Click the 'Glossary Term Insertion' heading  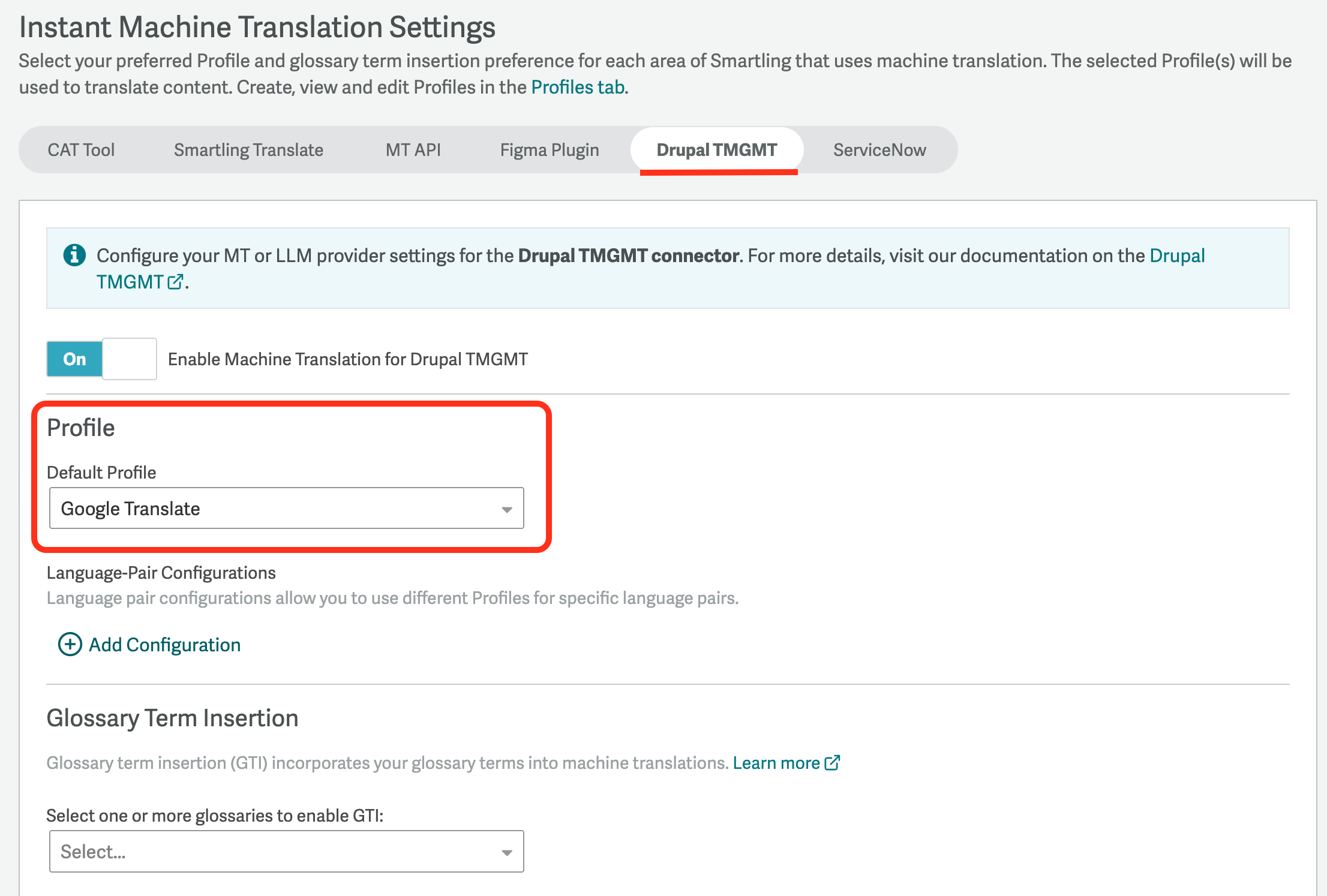click(x=173, y=718)
